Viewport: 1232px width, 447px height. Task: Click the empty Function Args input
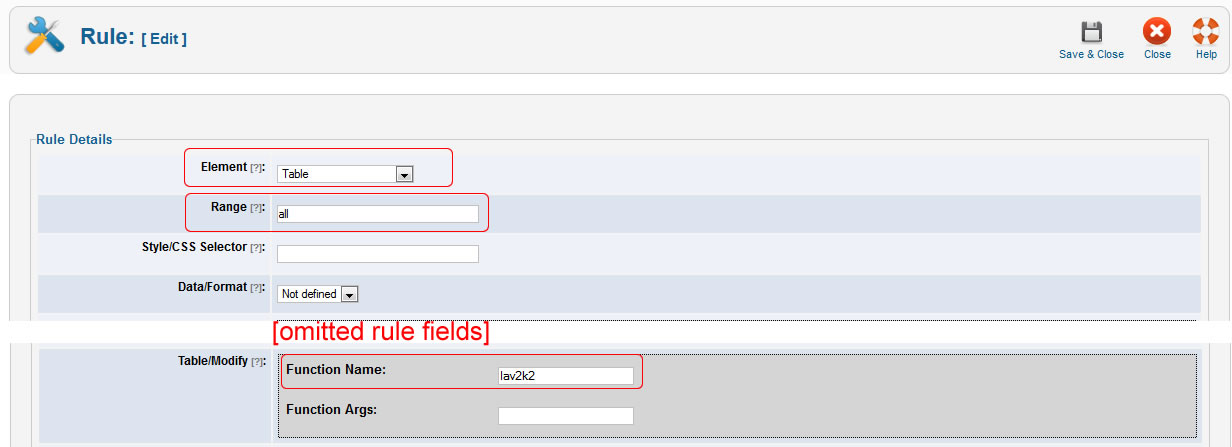565,416
